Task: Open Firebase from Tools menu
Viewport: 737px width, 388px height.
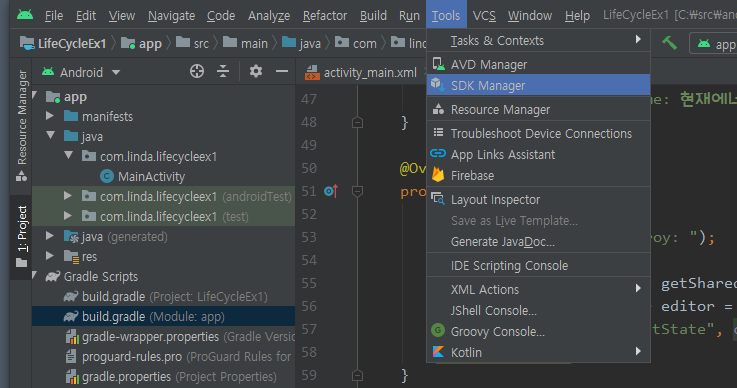Action: (x=538, y=175)
